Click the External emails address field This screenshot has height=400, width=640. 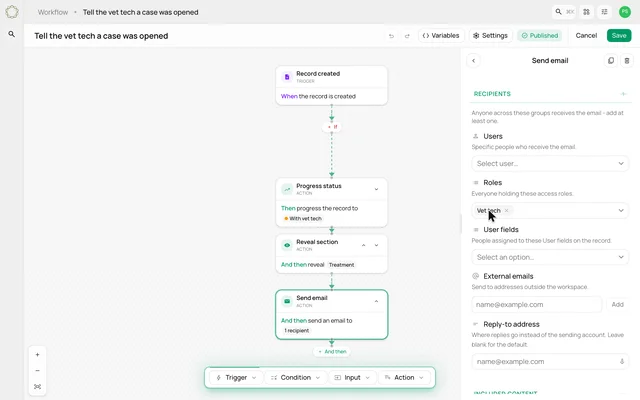536,304
